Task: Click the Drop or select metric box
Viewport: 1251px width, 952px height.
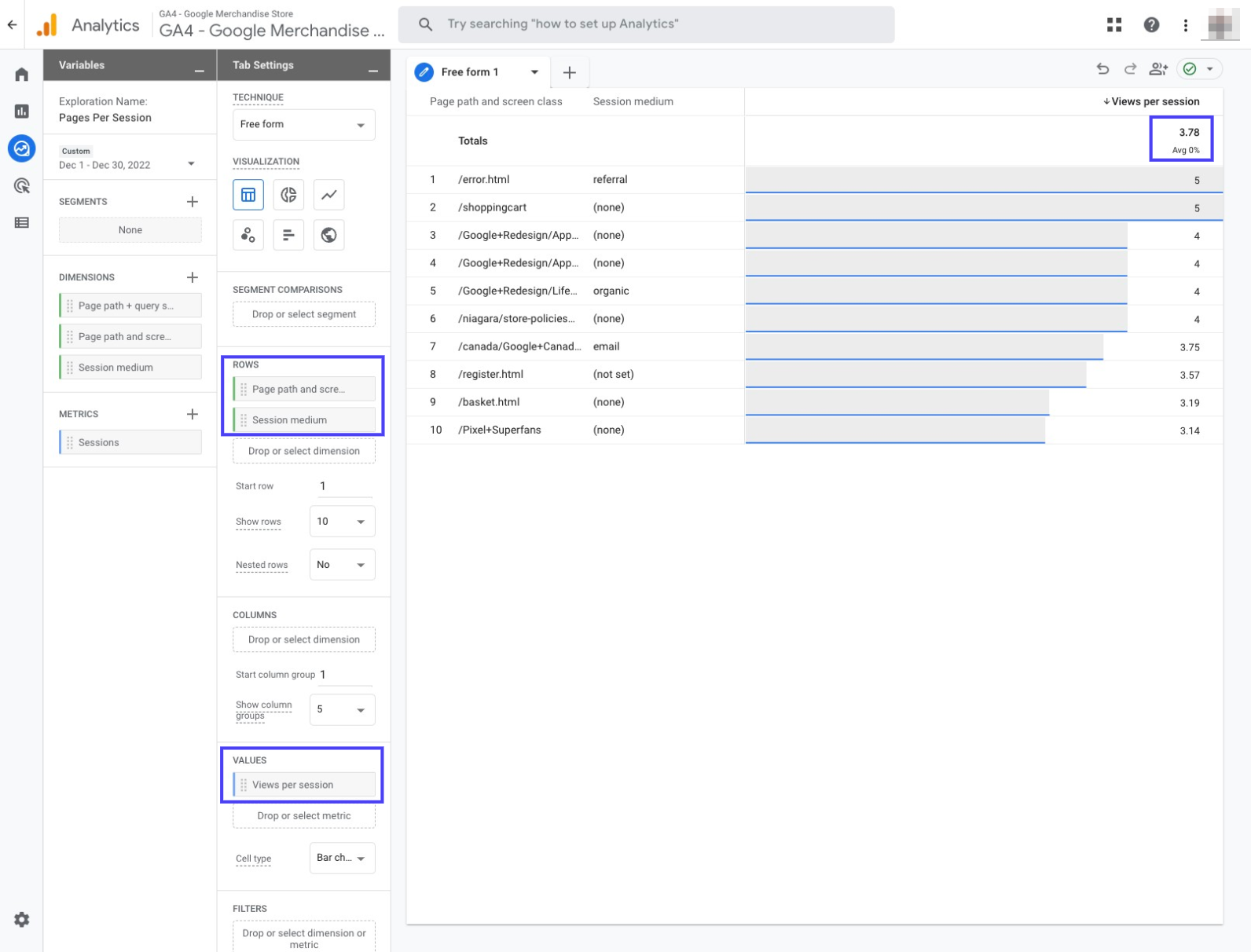Action: coord(303,815)
